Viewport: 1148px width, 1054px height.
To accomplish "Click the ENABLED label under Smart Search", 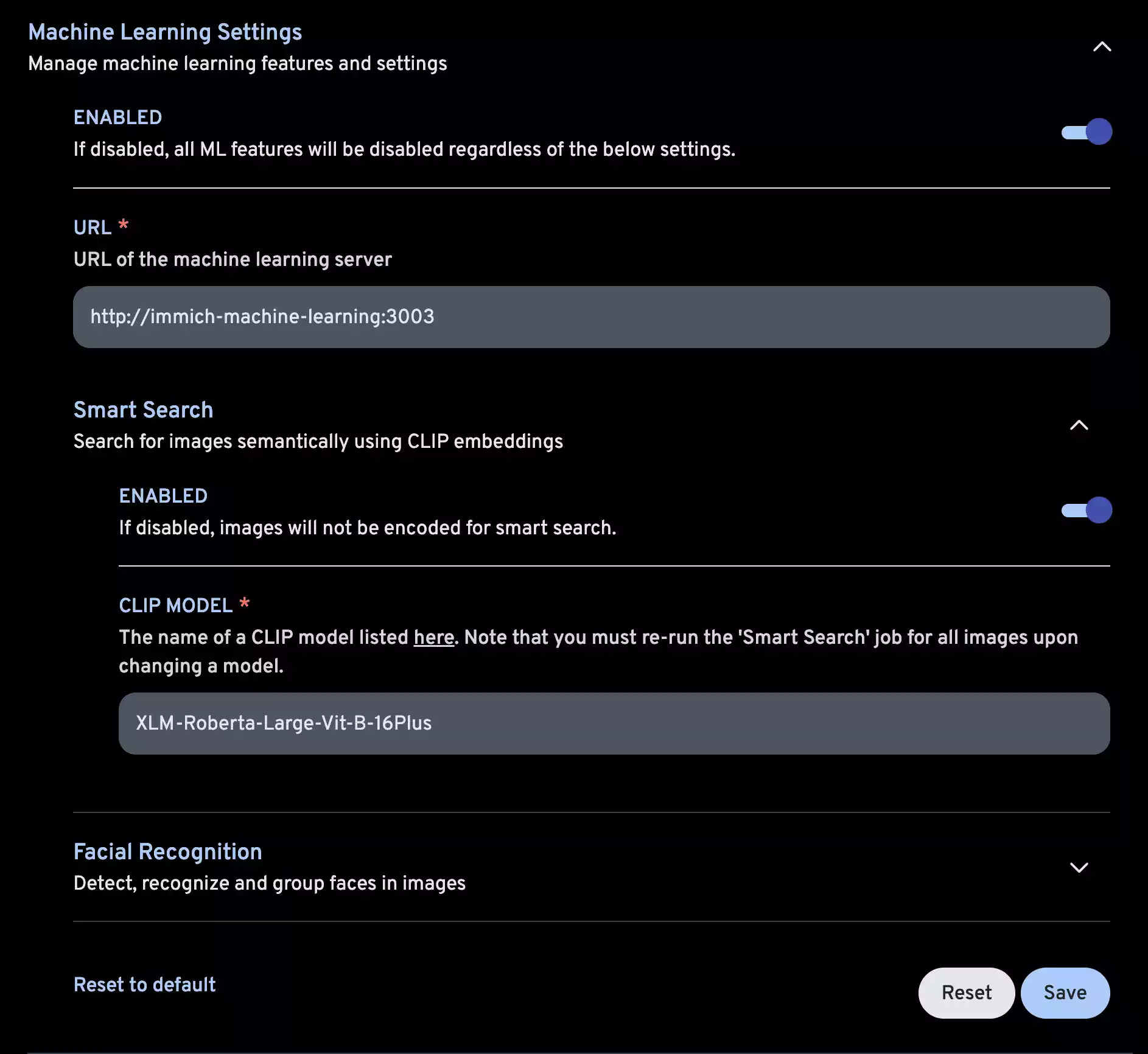I will point(163,496).
